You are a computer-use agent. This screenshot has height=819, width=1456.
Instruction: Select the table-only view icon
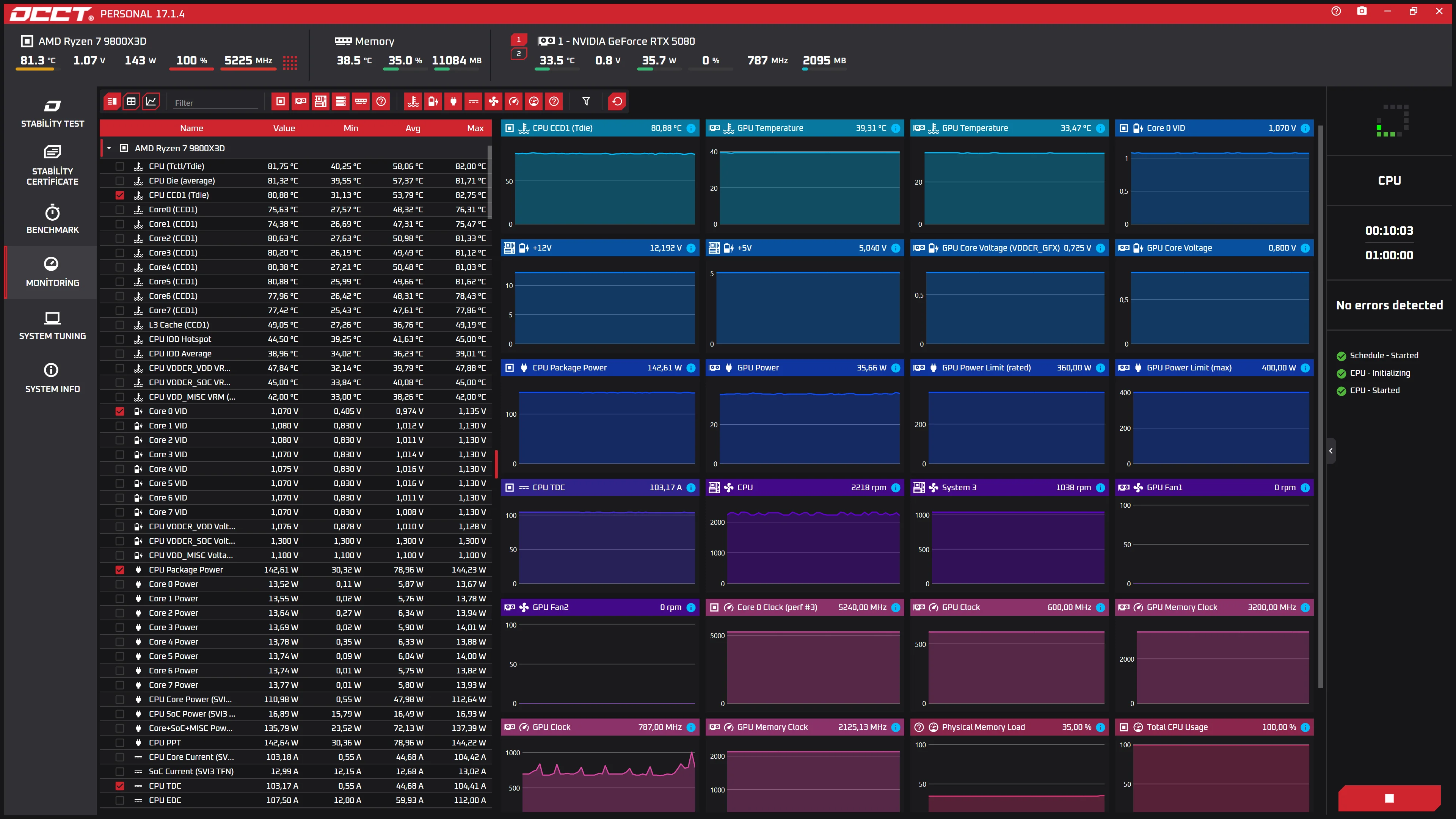[x=131, y=102]
